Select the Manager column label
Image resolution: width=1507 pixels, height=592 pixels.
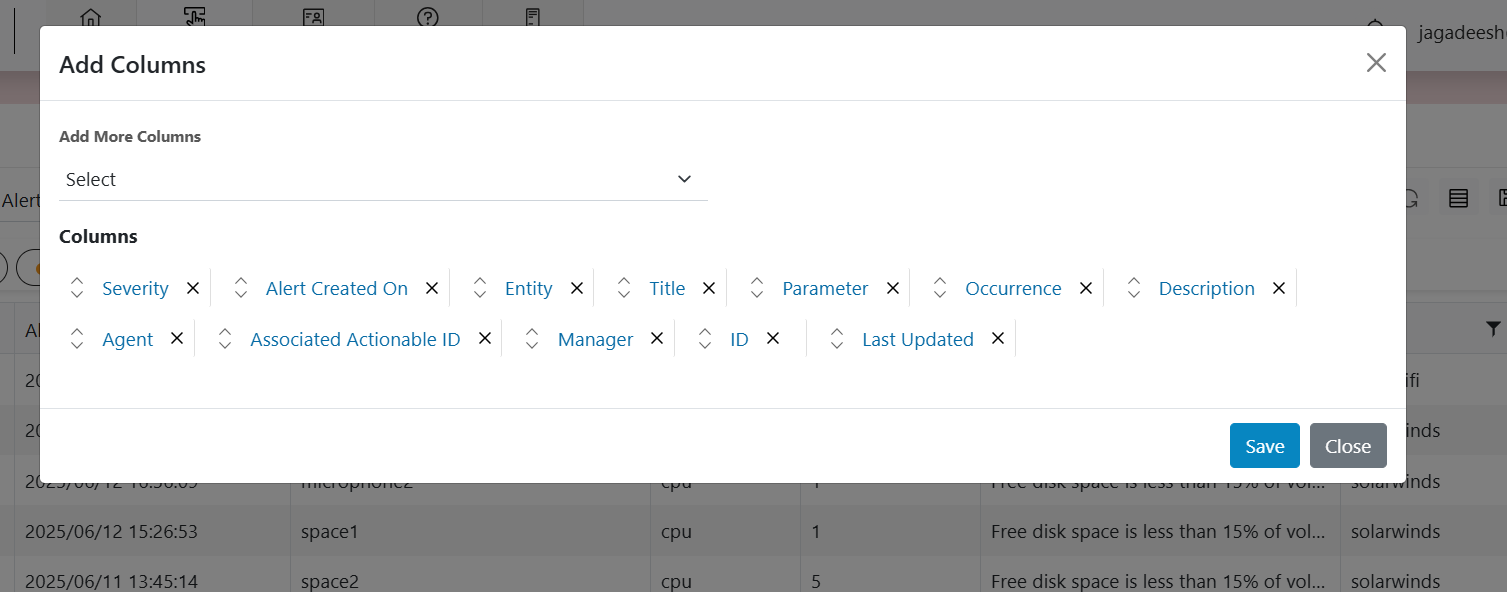[x=595, y=340]
